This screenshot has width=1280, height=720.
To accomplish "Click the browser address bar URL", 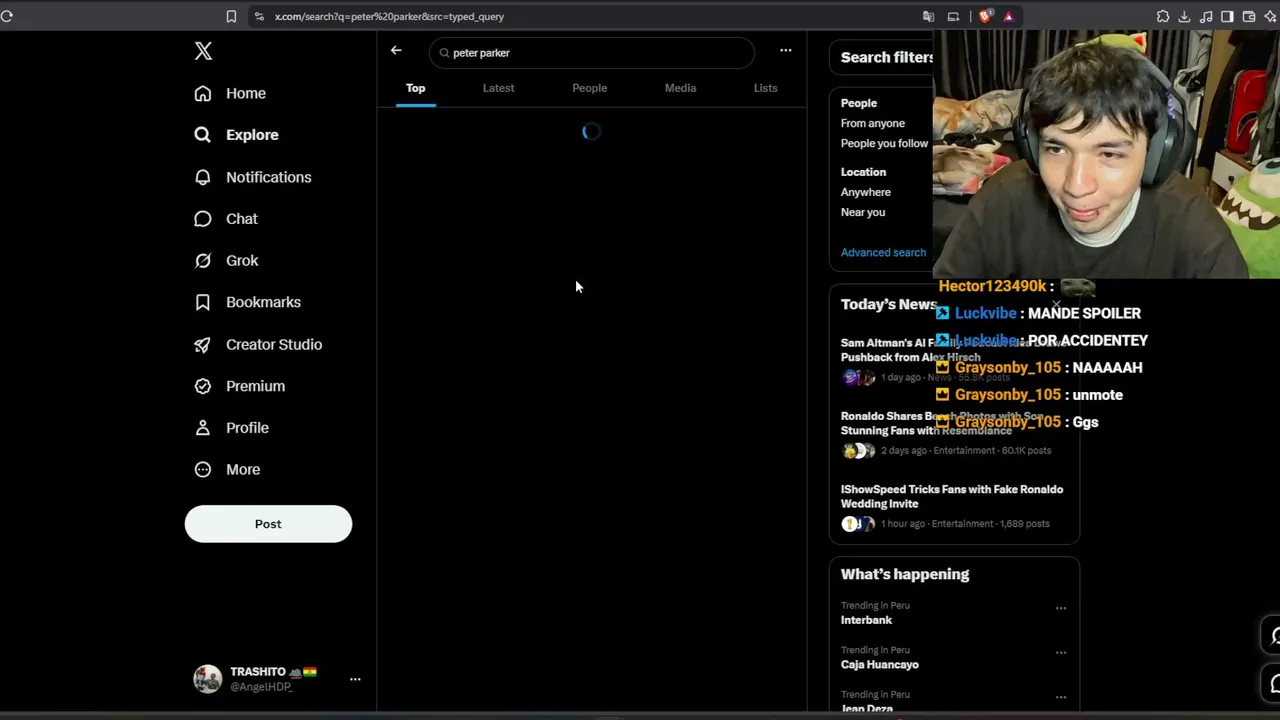I will (389, 16).
